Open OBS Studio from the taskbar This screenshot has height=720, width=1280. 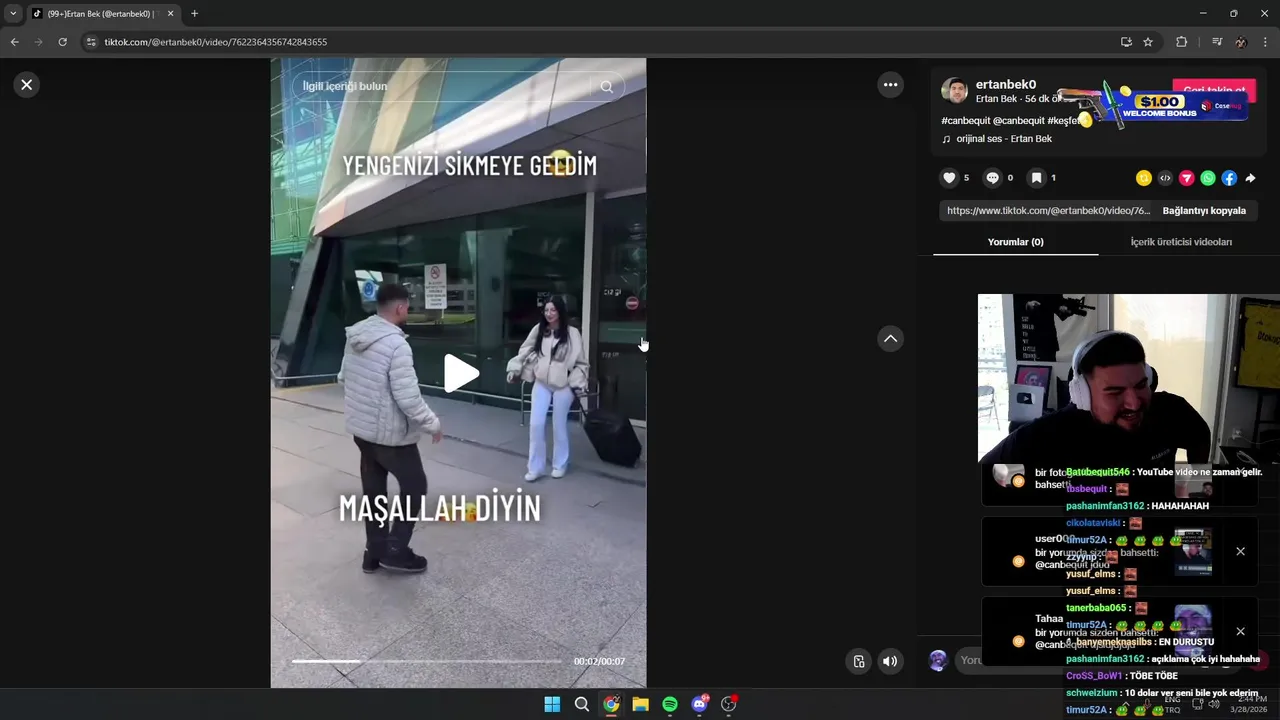pyautogui.click(x=729, y=704)
